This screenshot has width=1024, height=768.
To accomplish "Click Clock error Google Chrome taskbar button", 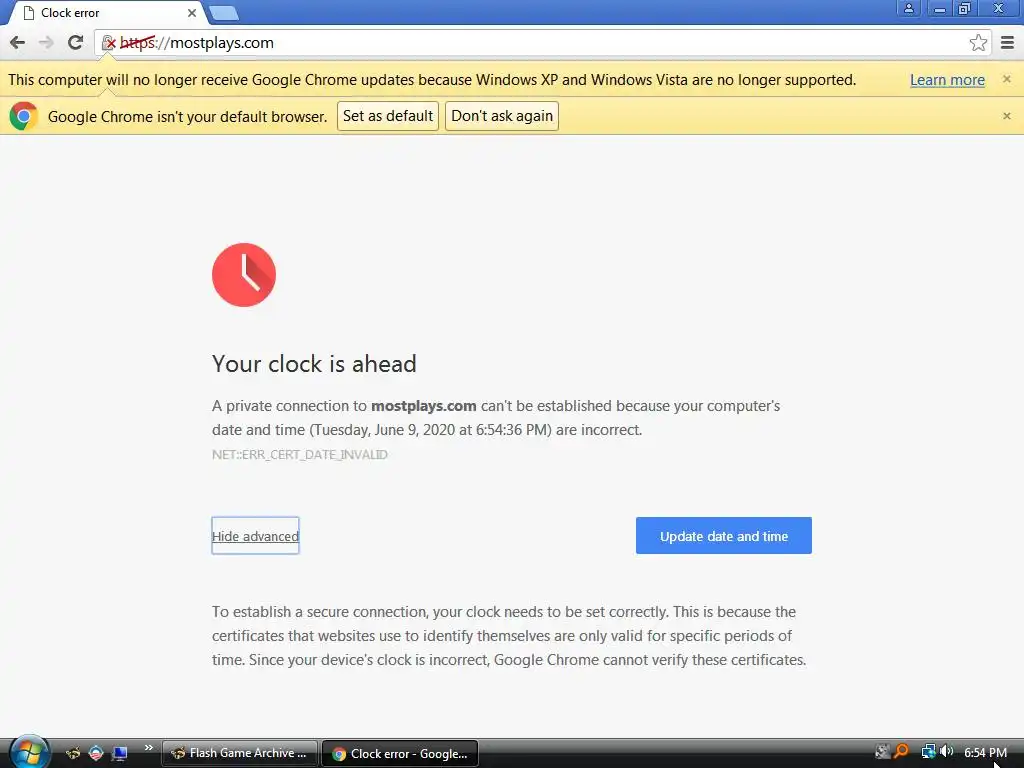I will [x=400, y=753].
